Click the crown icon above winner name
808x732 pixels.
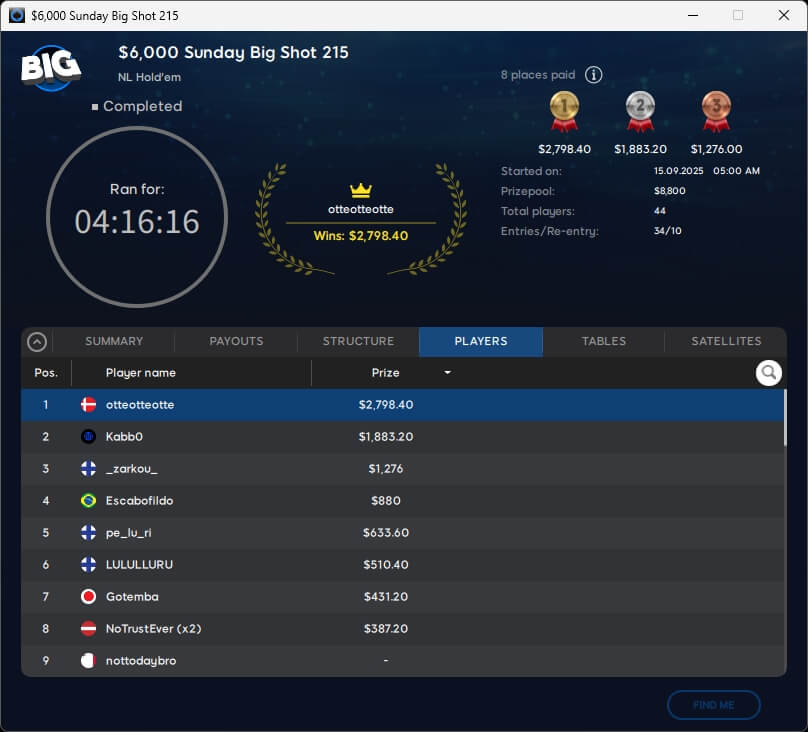tap(360, 190)
